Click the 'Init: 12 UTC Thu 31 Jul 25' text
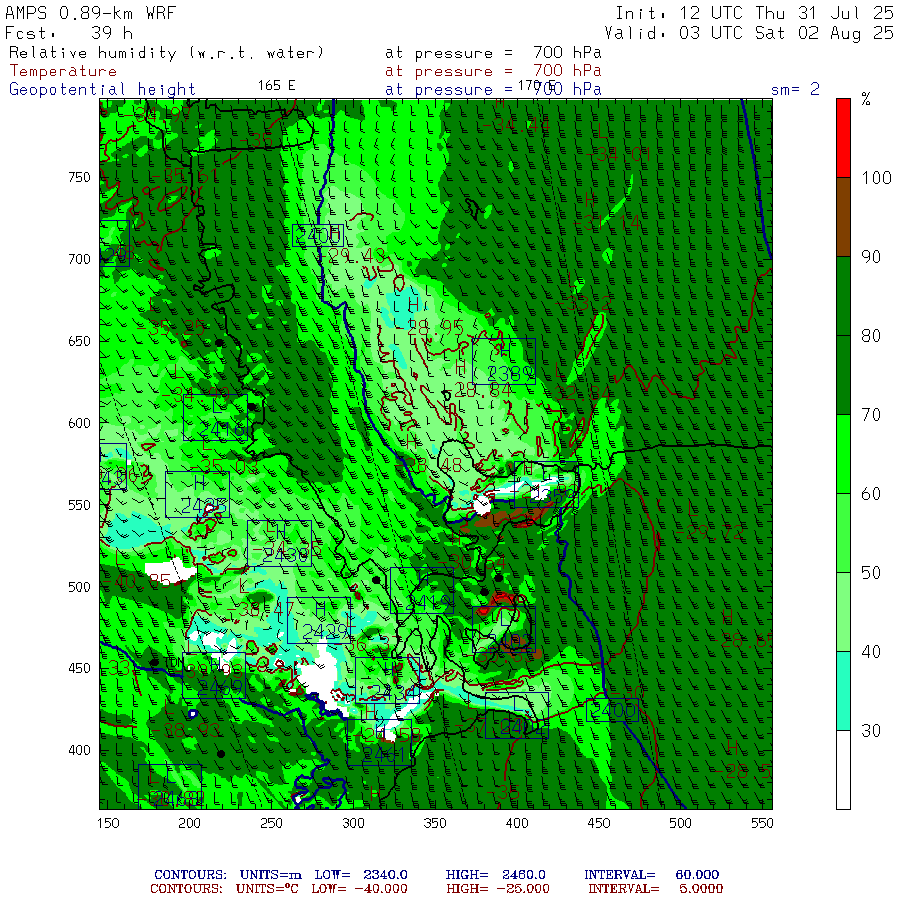This screenshot has width=900, height=900. pos(754,13)
